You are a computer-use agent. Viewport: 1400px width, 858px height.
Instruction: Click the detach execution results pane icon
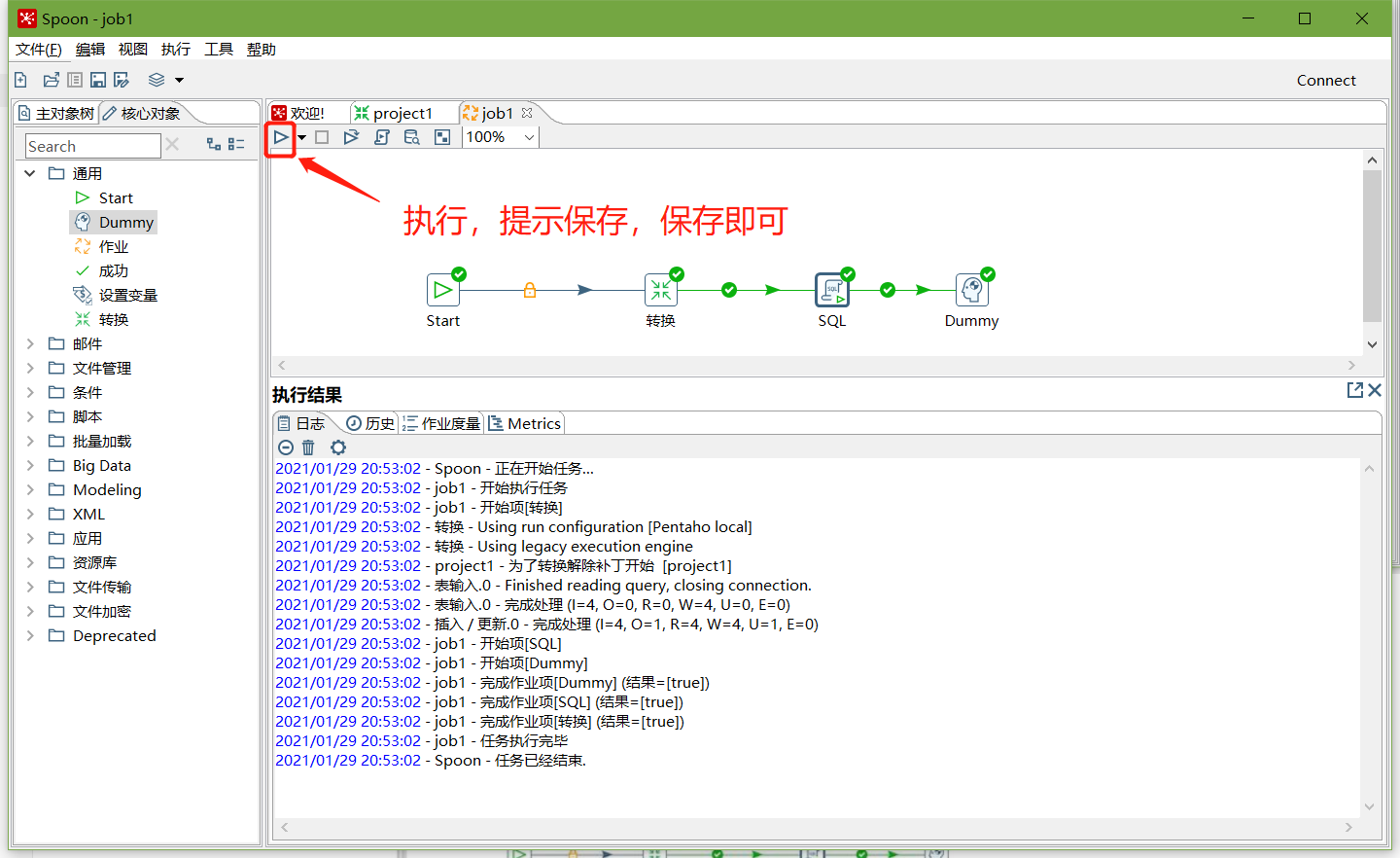[x=1355, y=390]
